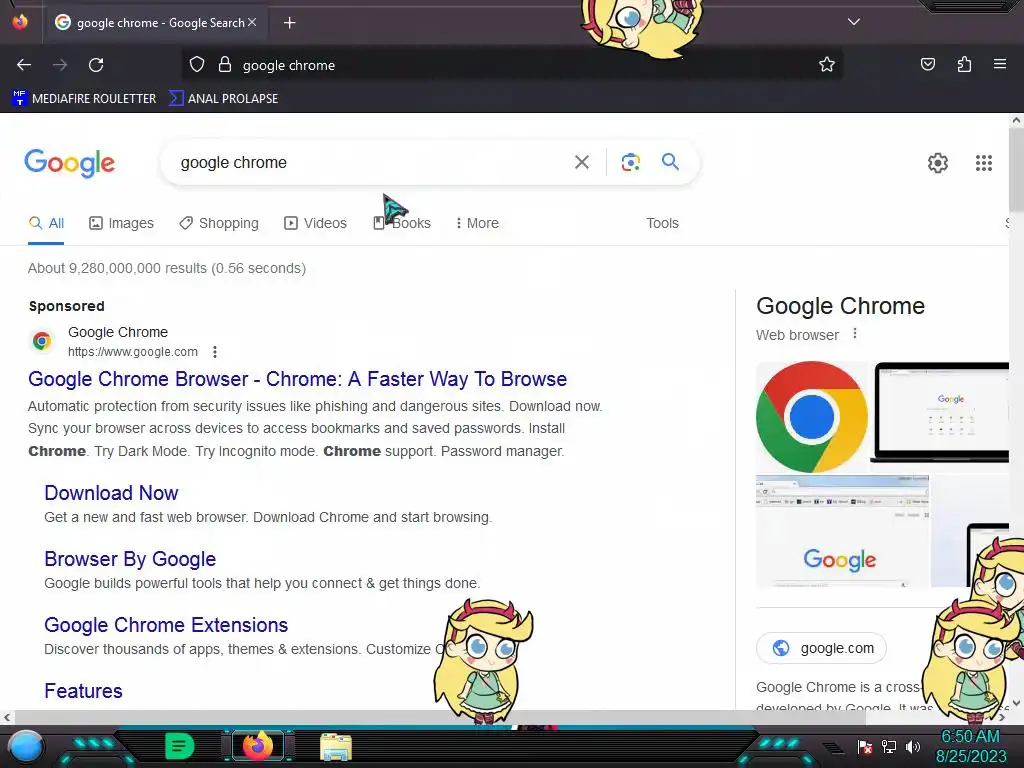Open tracking protection shield icon
1024x768 pixels.
(x=197, y=65)
